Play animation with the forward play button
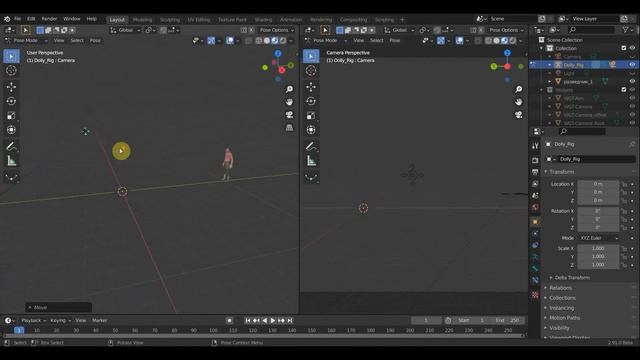Viewport: 640px width, 360px height. [x=273, y=320]
